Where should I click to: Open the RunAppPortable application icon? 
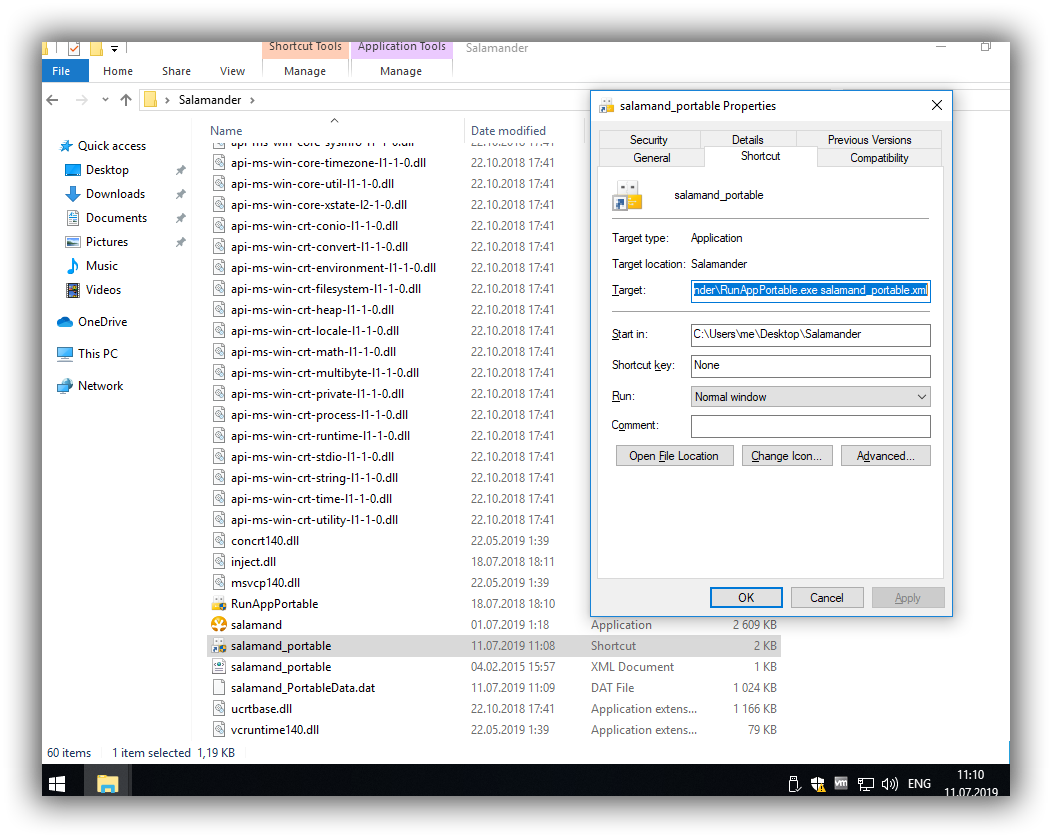click(x=219, y=604)
